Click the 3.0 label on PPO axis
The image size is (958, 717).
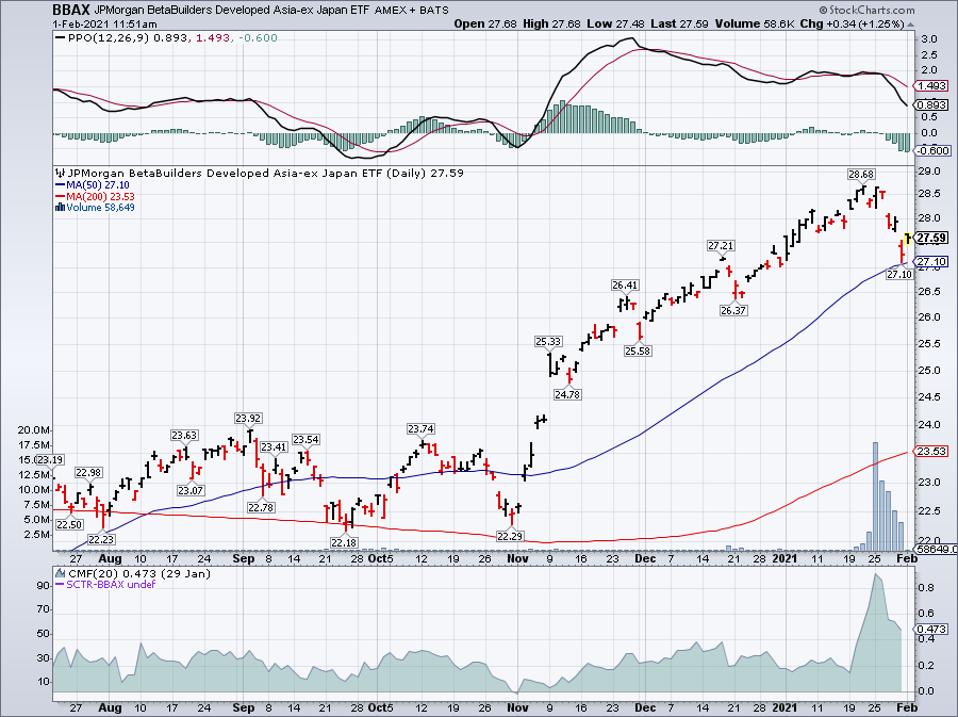929,39
